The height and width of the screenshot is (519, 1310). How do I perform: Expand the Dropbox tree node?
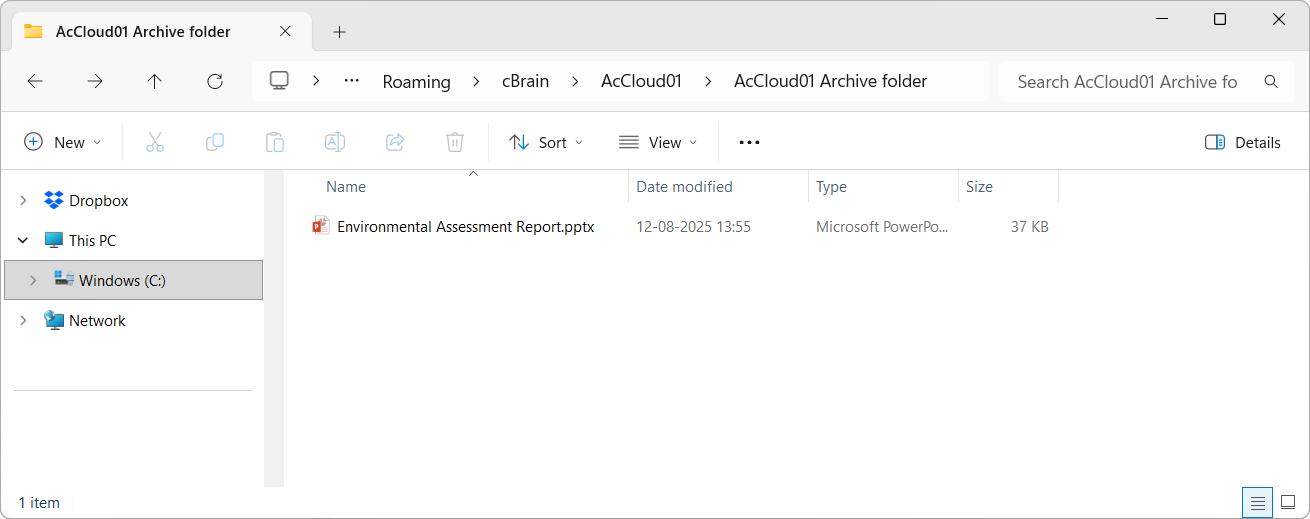pos(23,200)
